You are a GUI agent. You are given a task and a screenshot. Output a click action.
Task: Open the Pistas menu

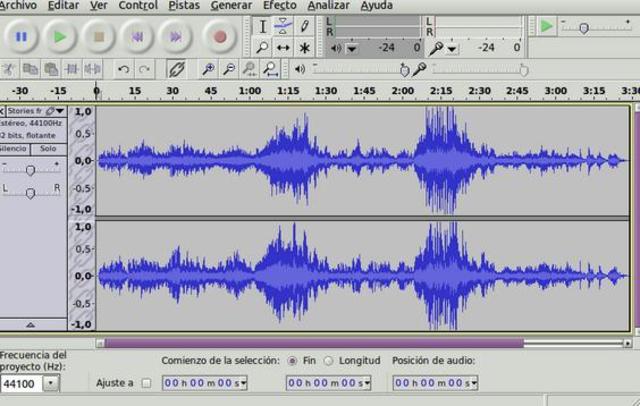click(184, 6)
